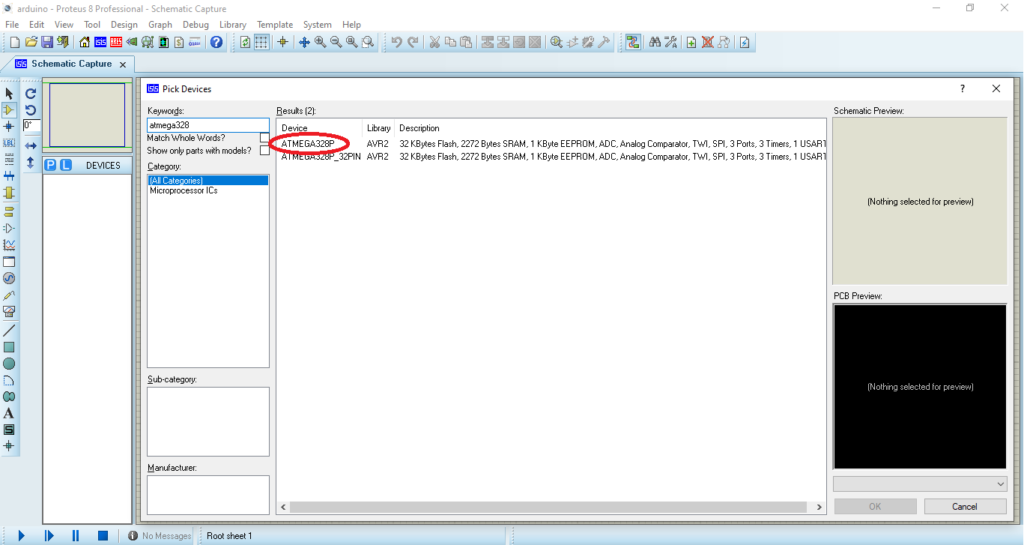Stop the simulation with Stop button
Image resolution: width=1024 pixels, height=545 pixels.
102,536
